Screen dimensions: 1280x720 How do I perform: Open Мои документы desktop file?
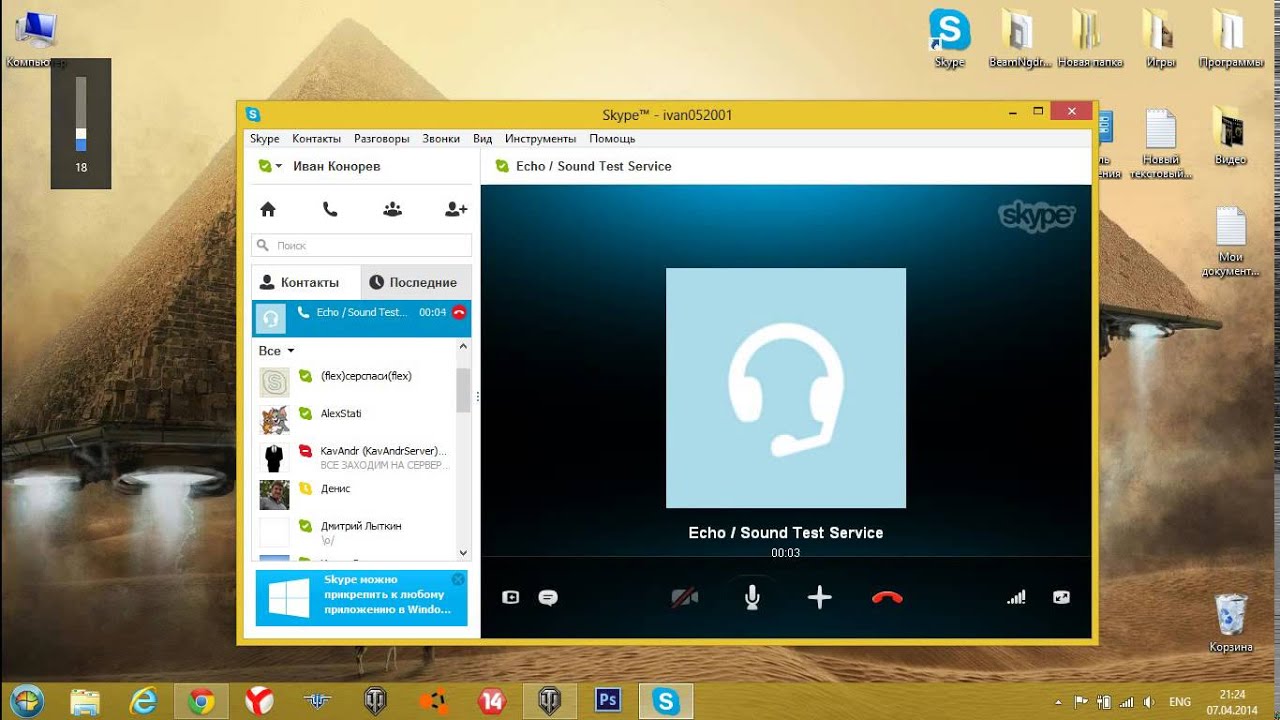click(1231, 240)
